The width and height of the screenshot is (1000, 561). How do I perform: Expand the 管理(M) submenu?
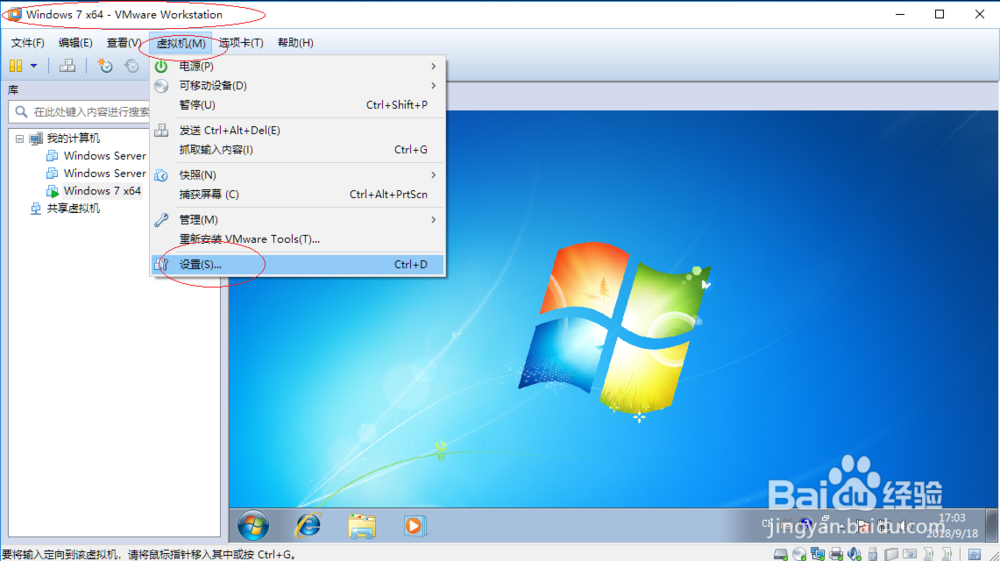pos(298,219)
